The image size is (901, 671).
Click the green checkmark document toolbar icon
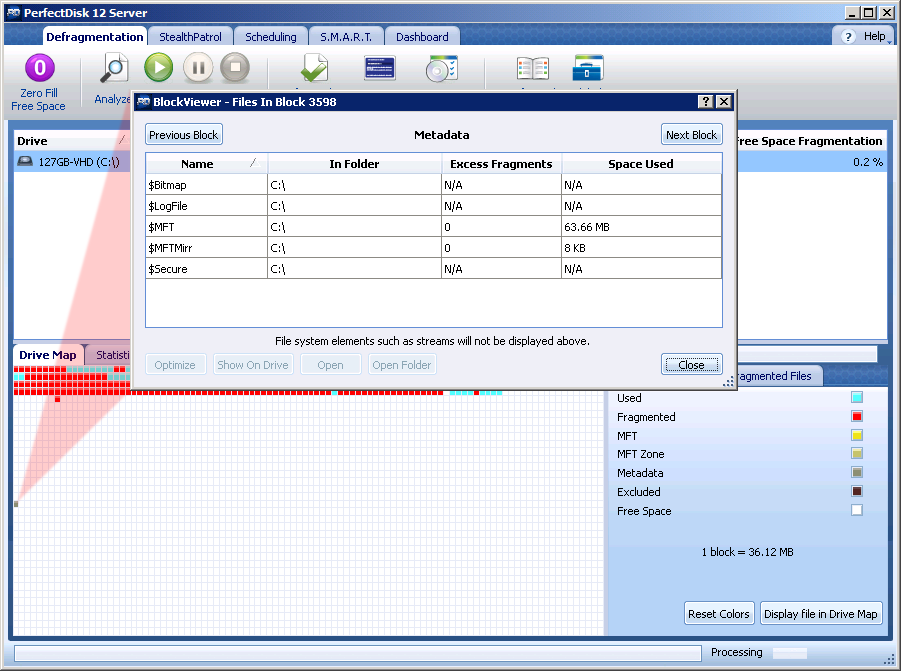314,68
